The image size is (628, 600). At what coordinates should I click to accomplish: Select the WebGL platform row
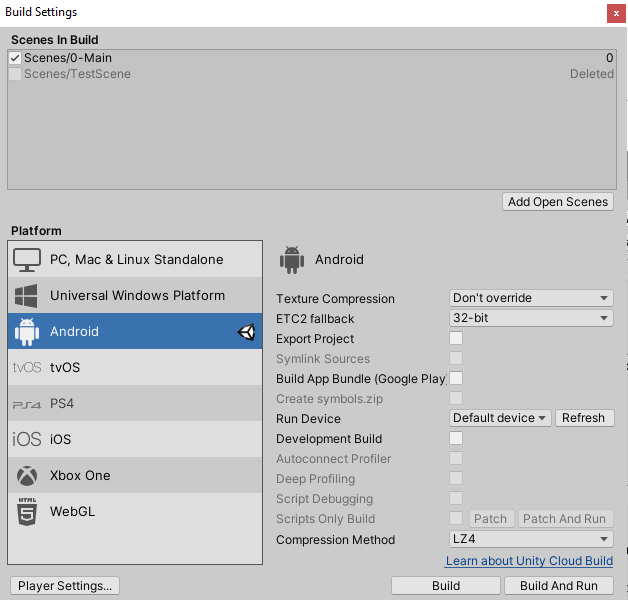(x=135, y=511)
